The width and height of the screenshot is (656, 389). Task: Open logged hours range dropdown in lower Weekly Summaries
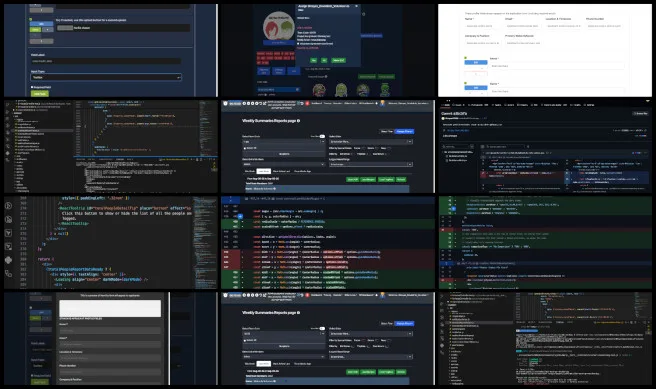point(371,357)
